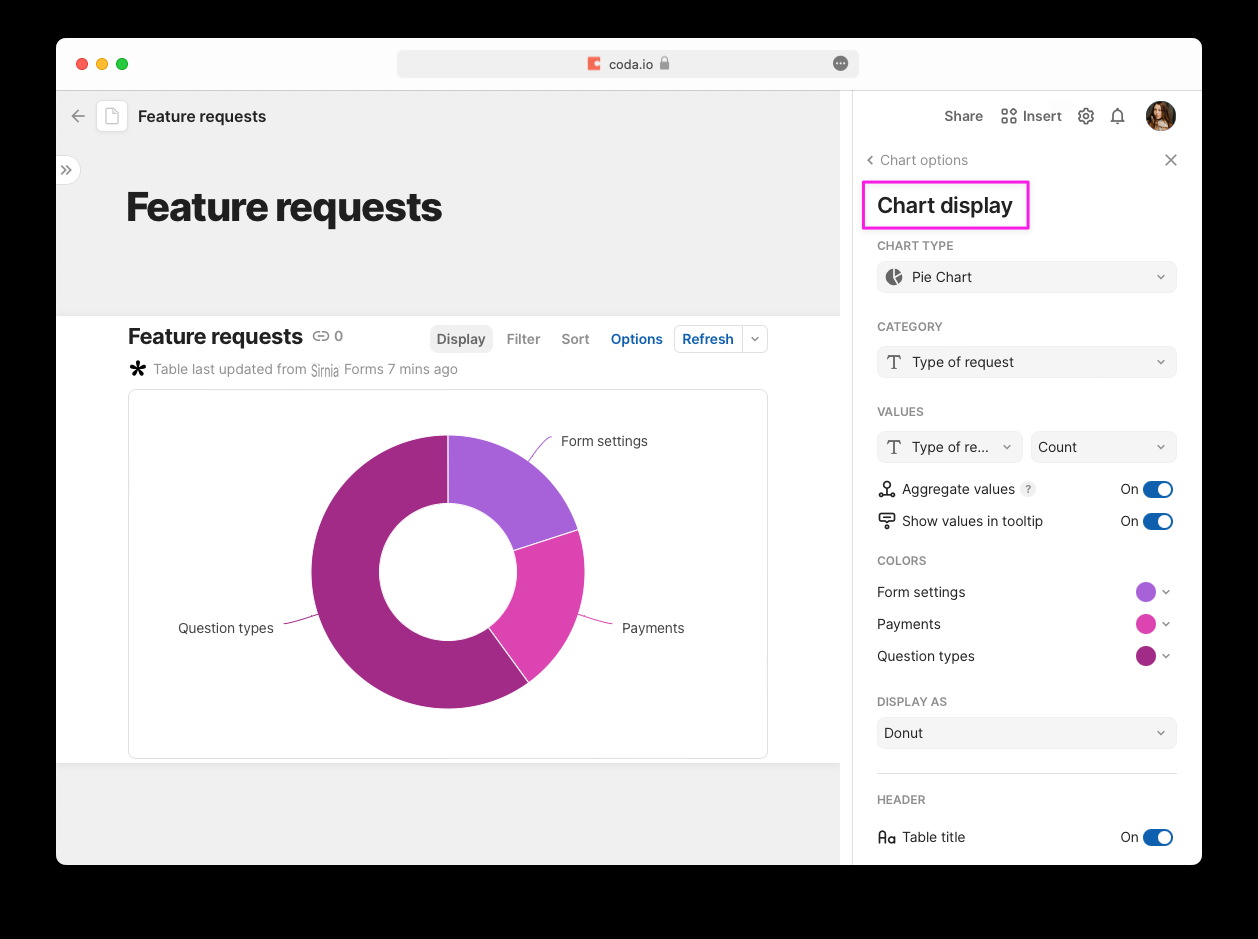This screenshot has width=1258, height=939.
Task: Open the Category dropdown, Type of request
Action: (1026, 362)
